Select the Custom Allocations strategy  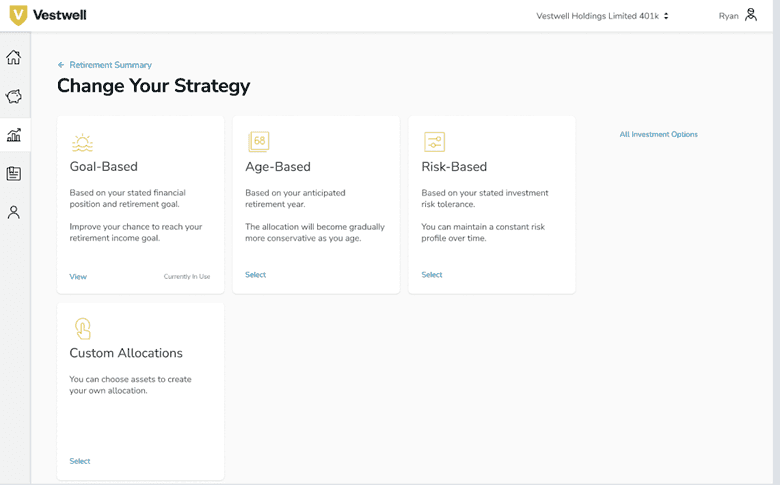[x=80, y=461]
